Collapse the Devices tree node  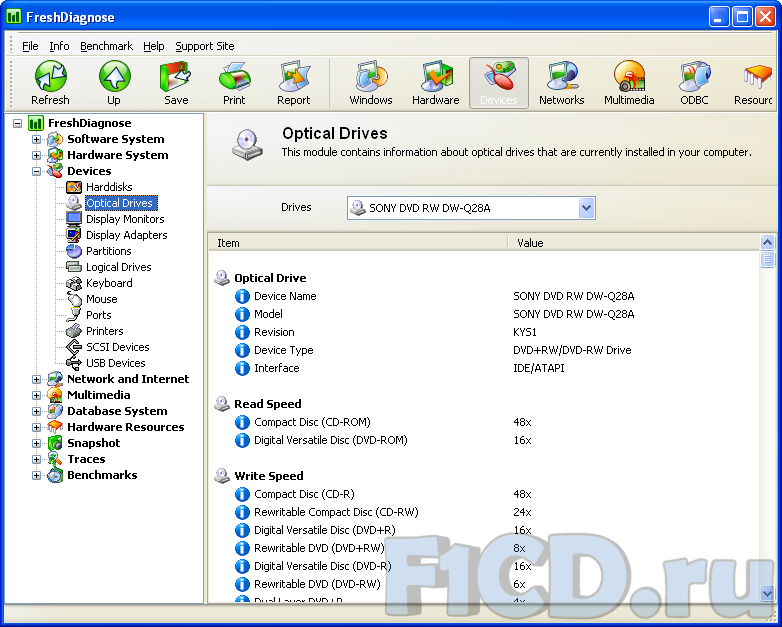point(36,171)
